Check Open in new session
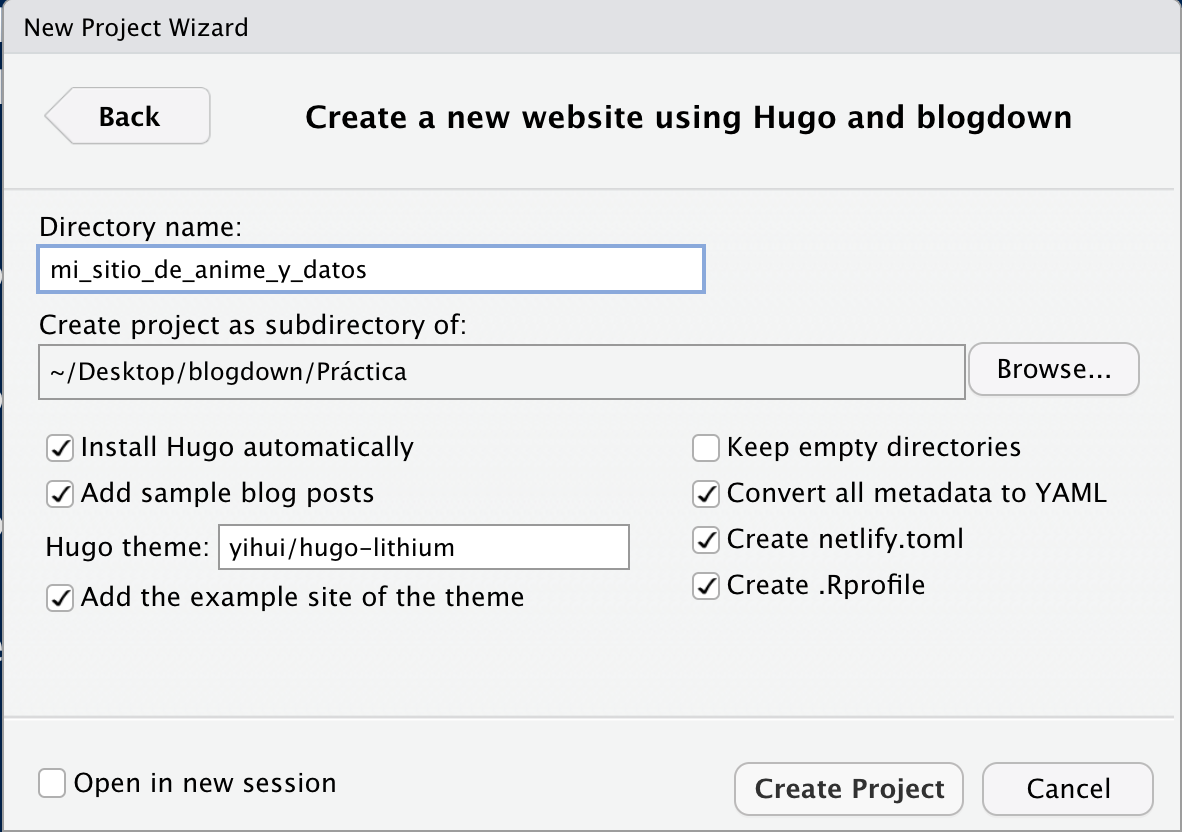Image resolution: width=1182 pixels, height=832 pixels. [52, 783]
